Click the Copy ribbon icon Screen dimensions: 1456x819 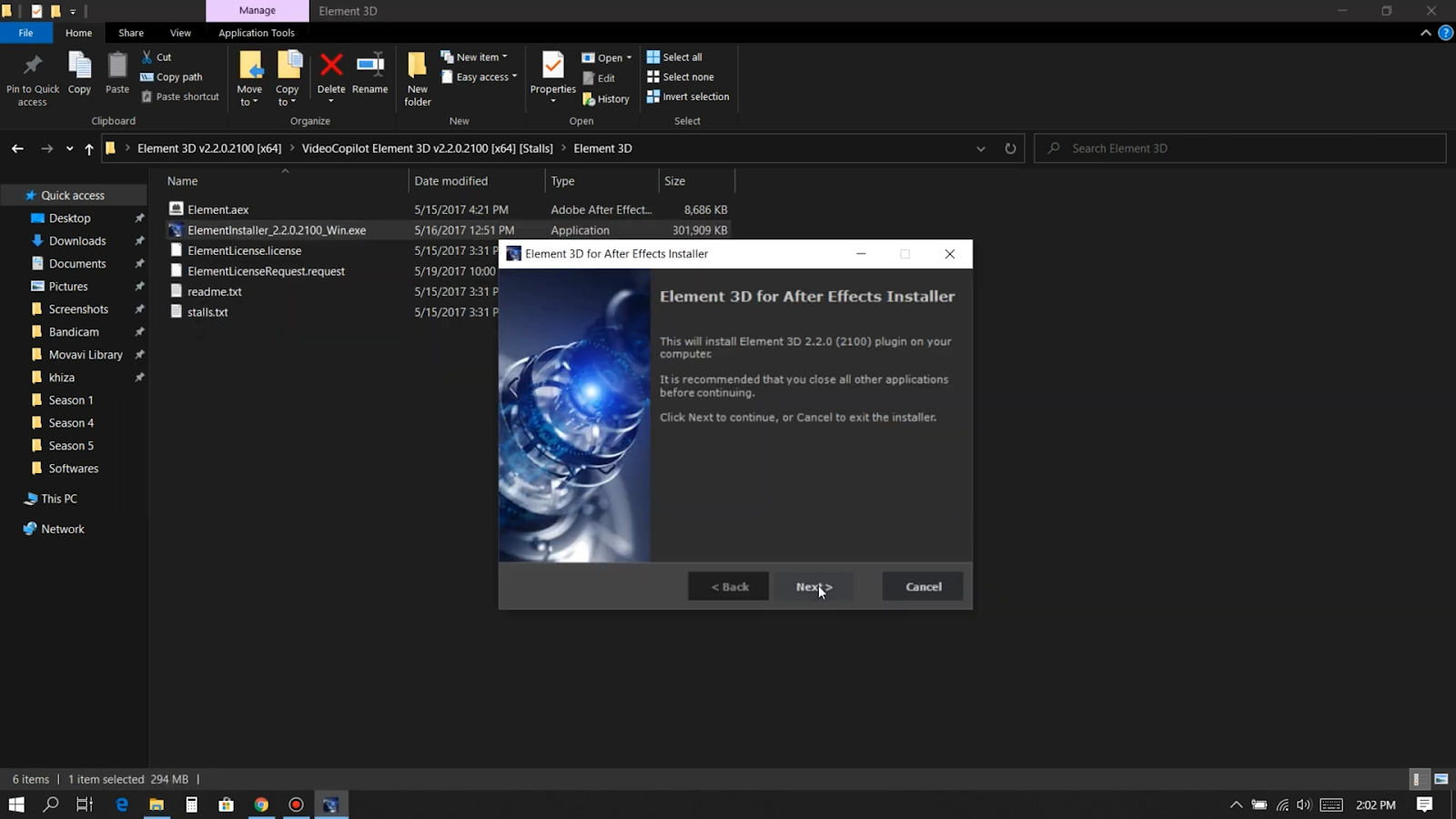point(79,66)
